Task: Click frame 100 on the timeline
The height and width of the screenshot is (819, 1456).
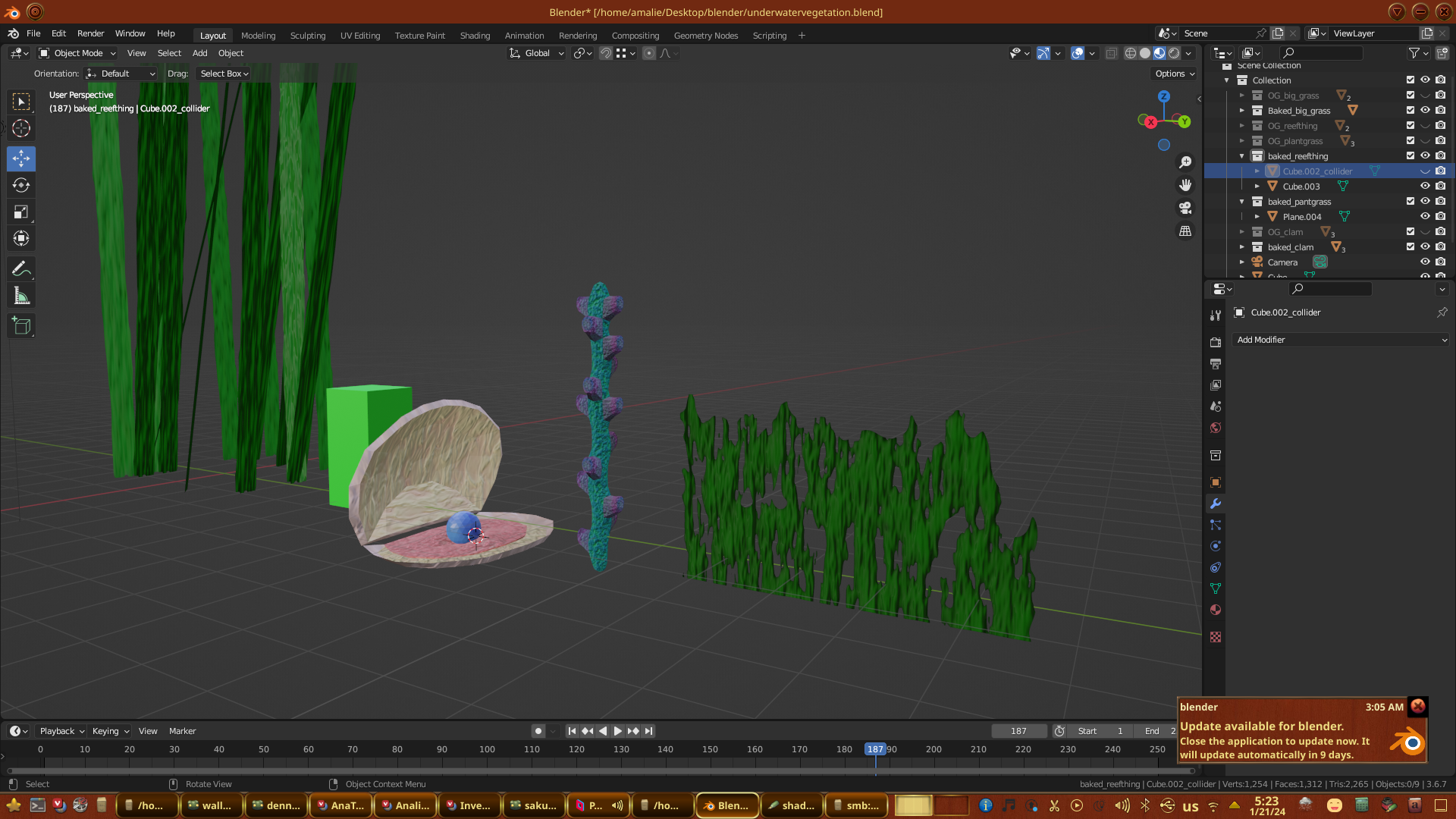Action: coord(487,749)
